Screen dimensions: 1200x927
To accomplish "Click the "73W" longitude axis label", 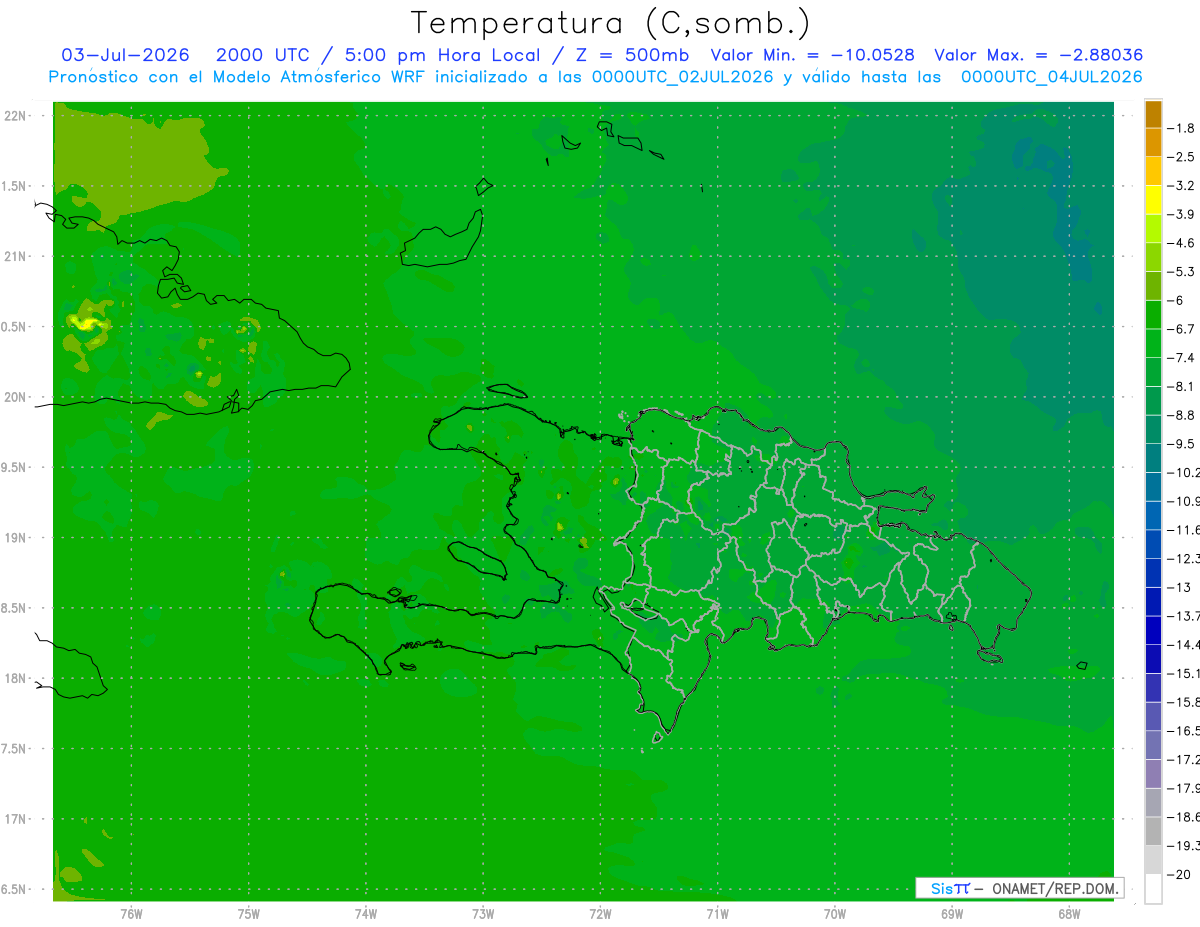I will (483, 913).
